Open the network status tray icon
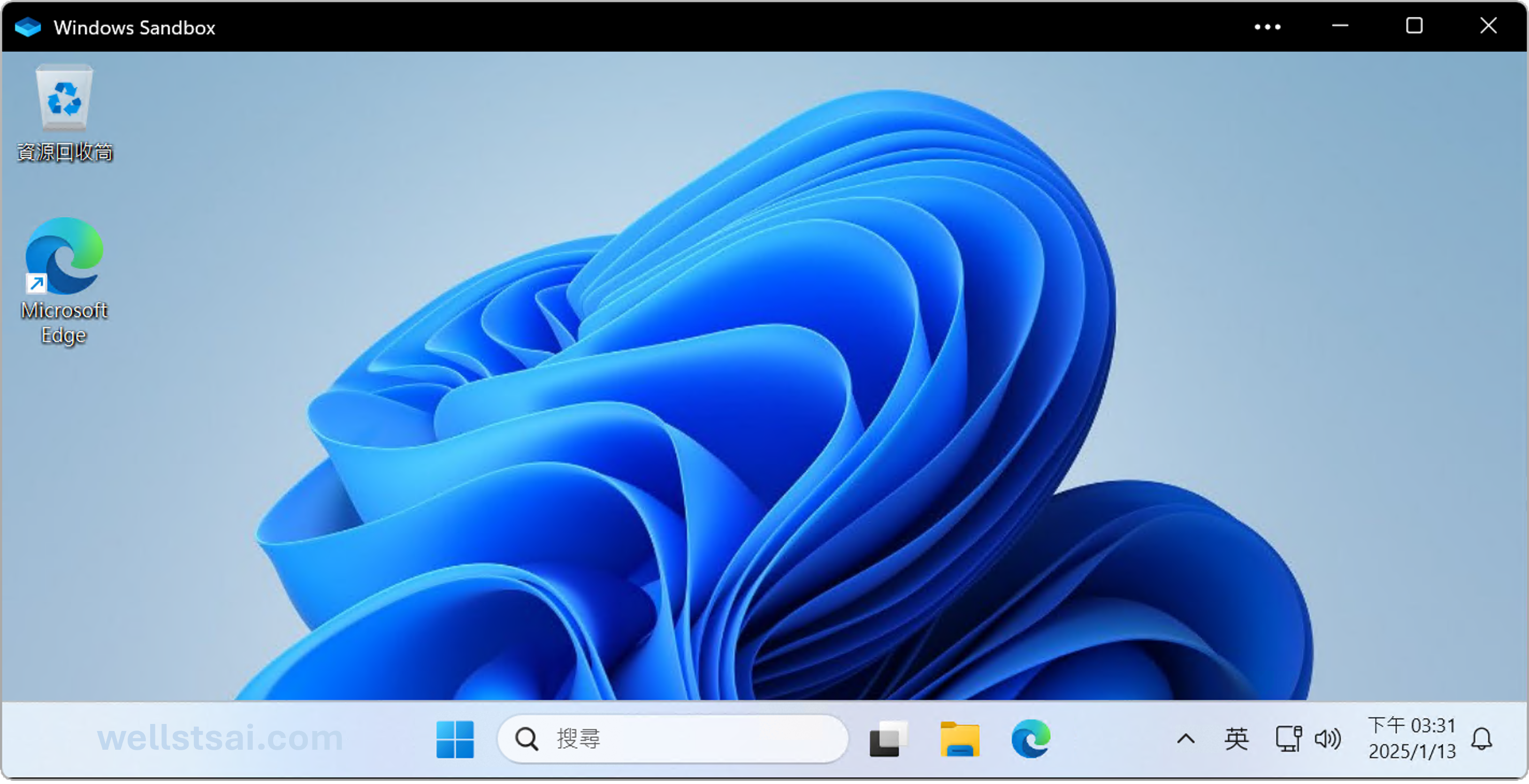1529x784 pixels. 1289,739
